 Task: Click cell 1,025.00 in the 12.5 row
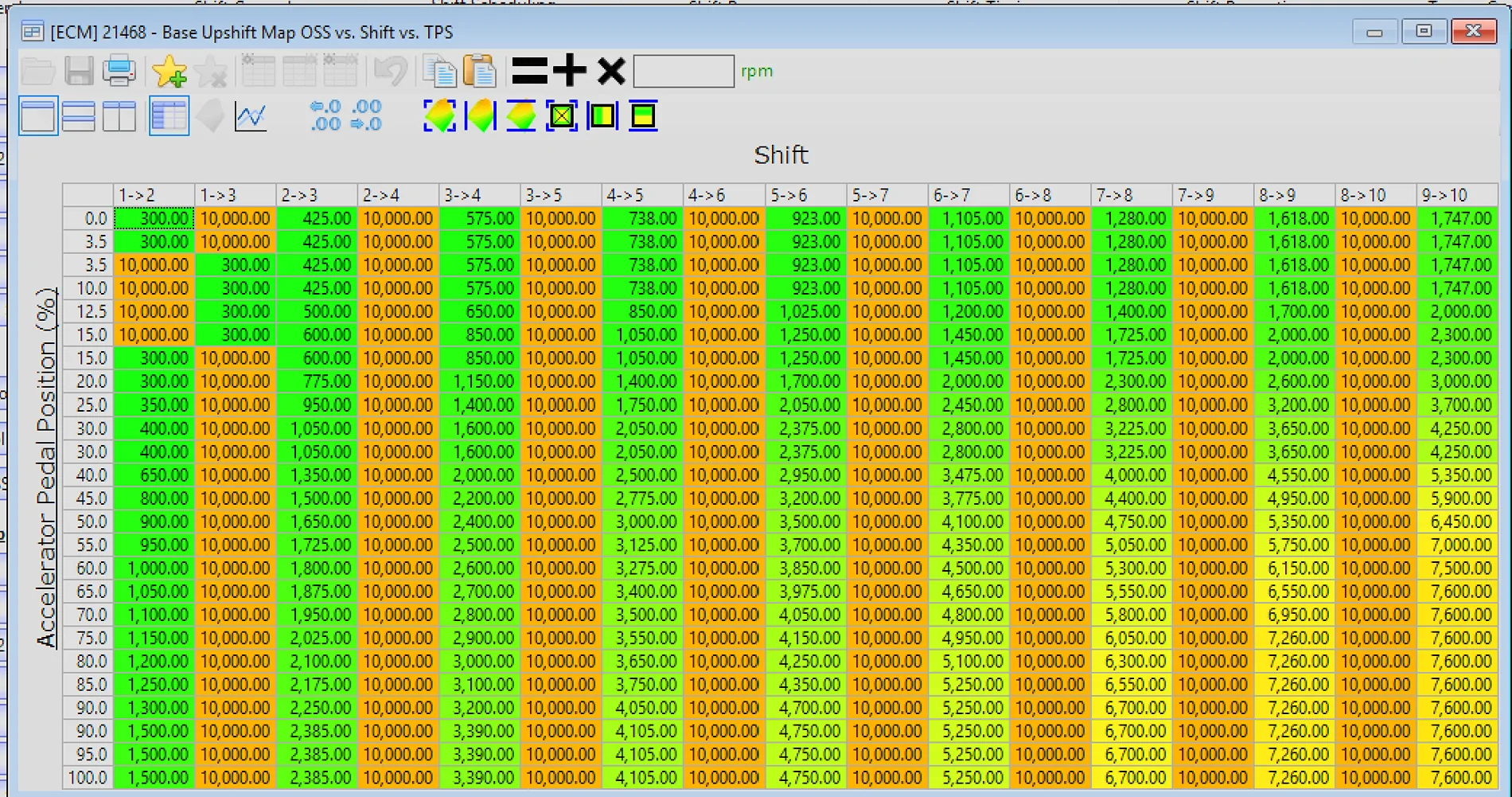click(x=805, y=311)
